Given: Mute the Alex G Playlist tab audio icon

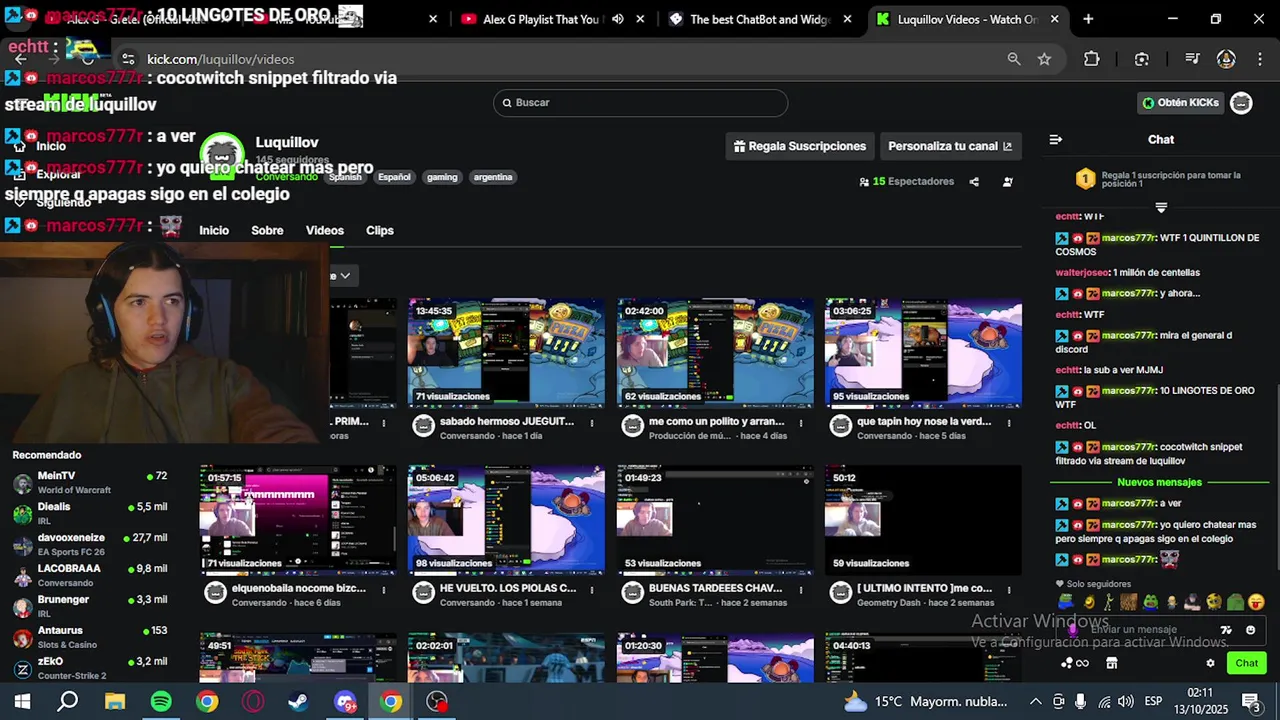Looking at the screenshot, I should tap(617, 19).
